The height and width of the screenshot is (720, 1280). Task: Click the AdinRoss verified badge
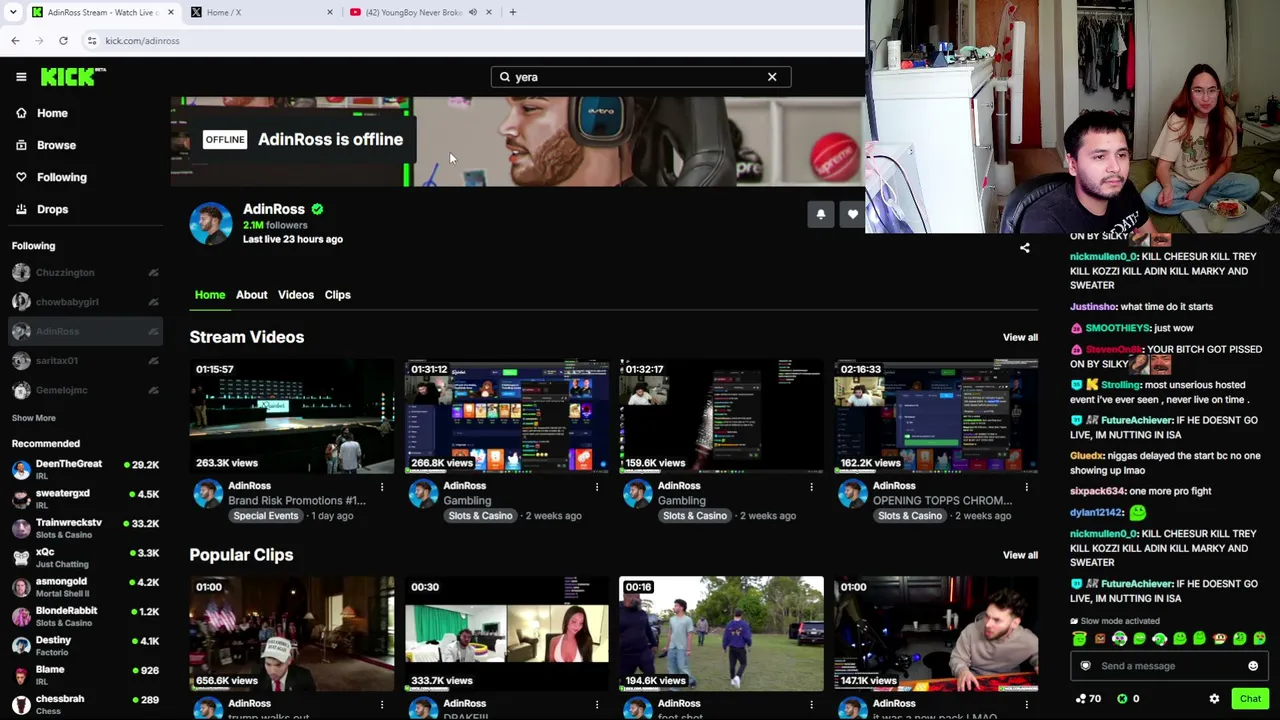point(317,209)
